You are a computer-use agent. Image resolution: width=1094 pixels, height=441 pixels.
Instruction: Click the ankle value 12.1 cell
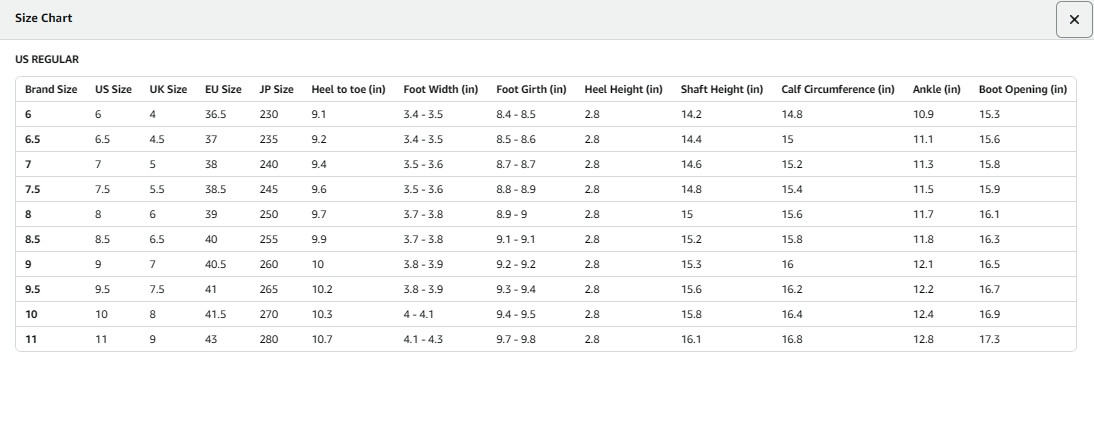[x=922, y=264]
